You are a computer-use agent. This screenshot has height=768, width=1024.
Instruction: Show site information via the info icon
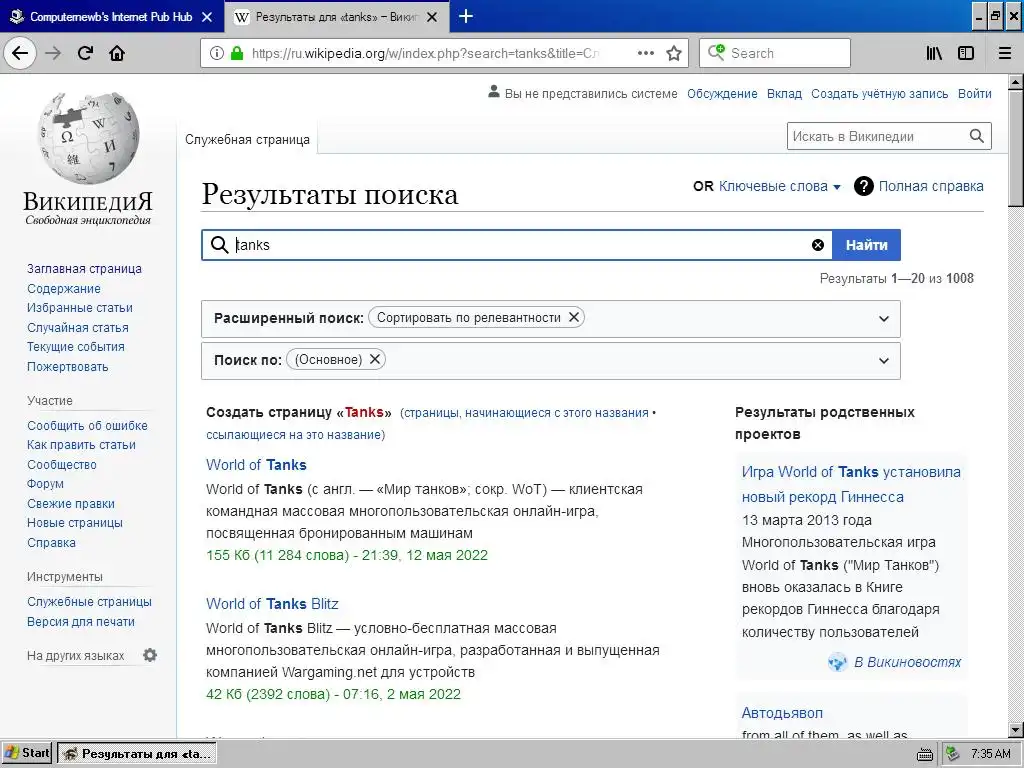[217, 53]
